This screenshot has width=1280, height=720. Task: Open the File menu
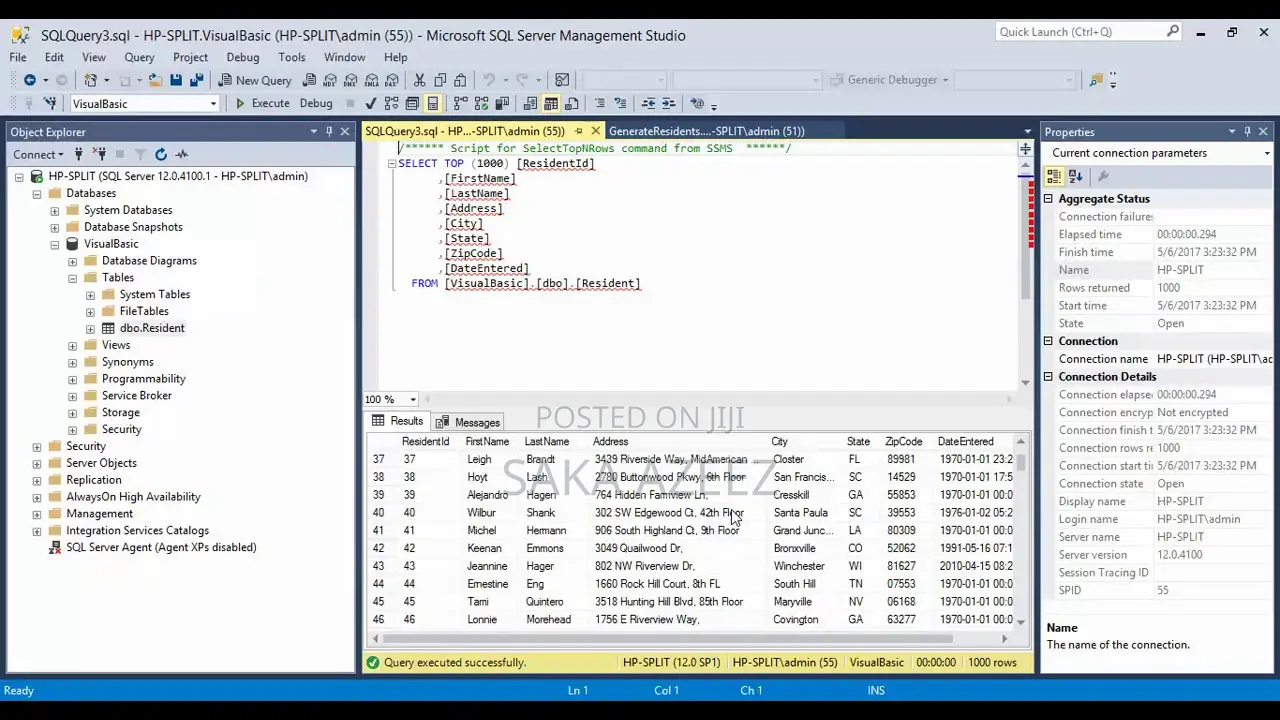tap(18, 57)
